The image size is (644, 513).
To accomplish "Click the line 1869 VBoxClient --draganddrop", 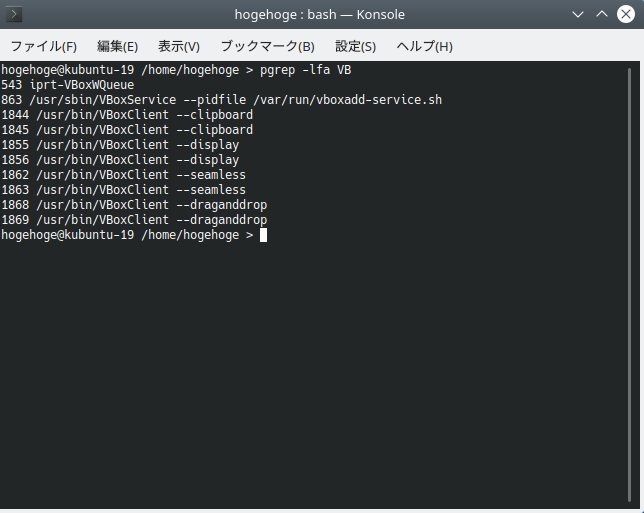I will tap(134, 220).
